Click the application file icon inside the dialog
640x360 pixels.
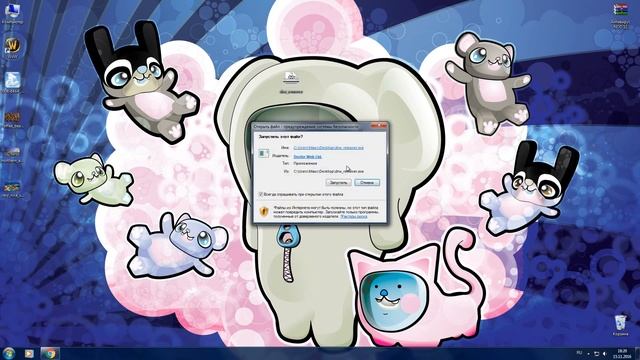coord(264,153)
